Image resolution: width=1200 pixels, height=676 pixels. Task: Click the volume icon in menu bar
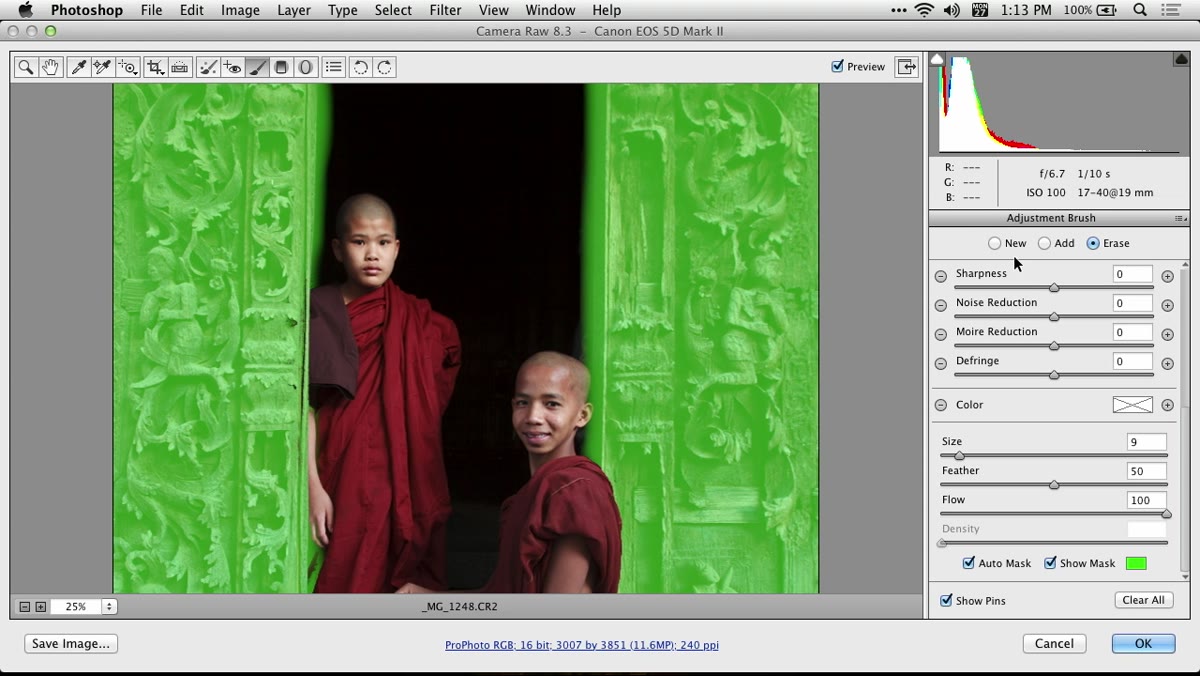pos(951,10)
